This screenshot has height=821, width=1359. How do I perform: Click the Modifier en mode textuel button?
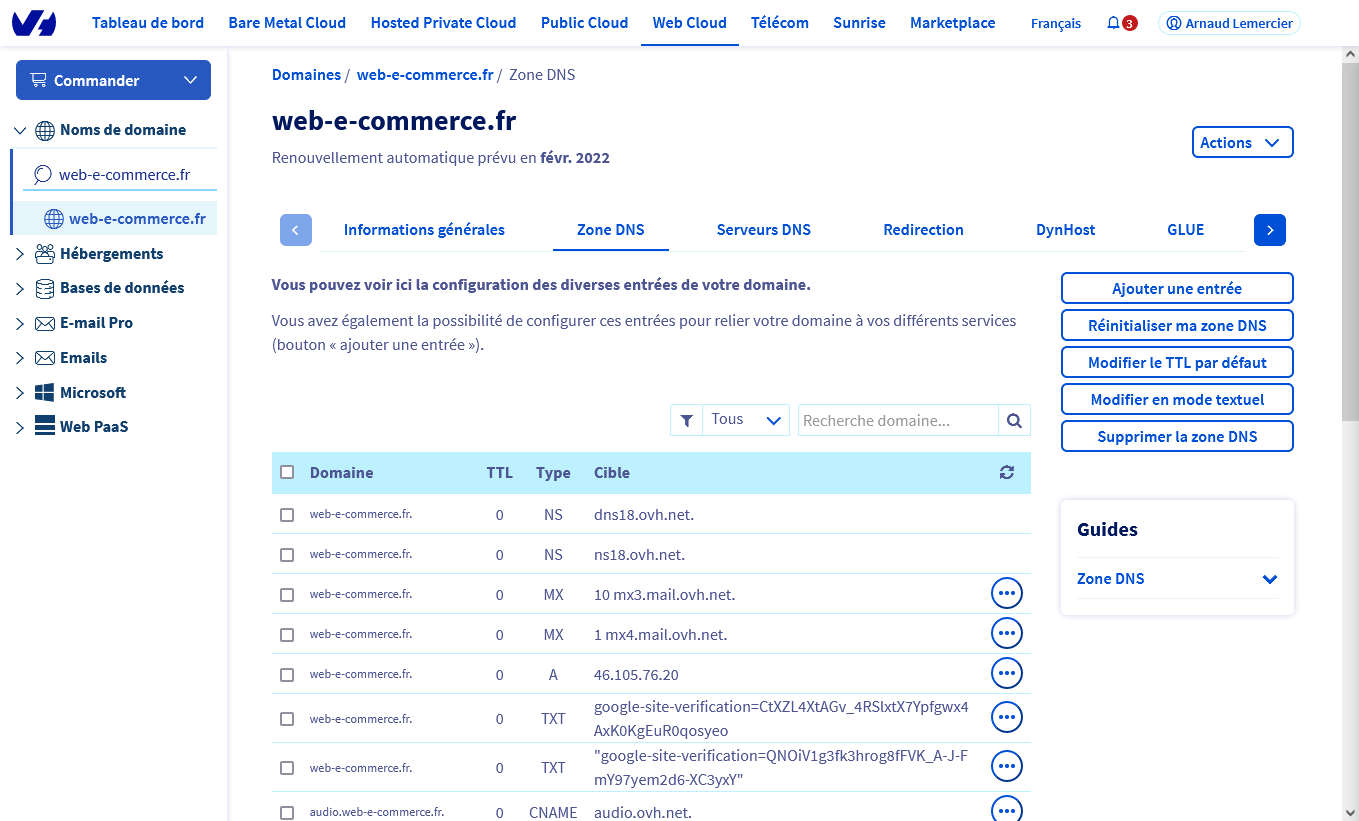(x=1176, y=400)
